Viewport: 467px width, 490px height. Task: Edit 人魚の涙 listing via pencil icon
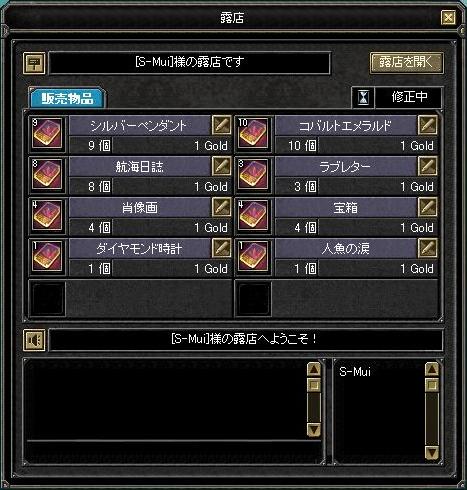pos(428,248)
